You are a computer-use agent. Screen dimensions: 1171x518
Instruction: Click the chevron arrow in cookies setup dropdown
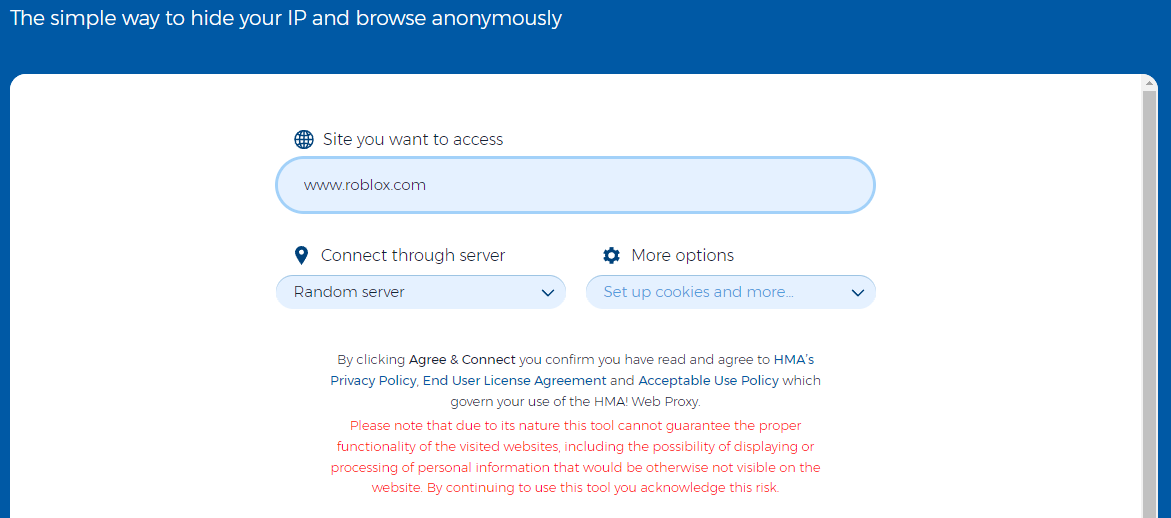point(857,293)
